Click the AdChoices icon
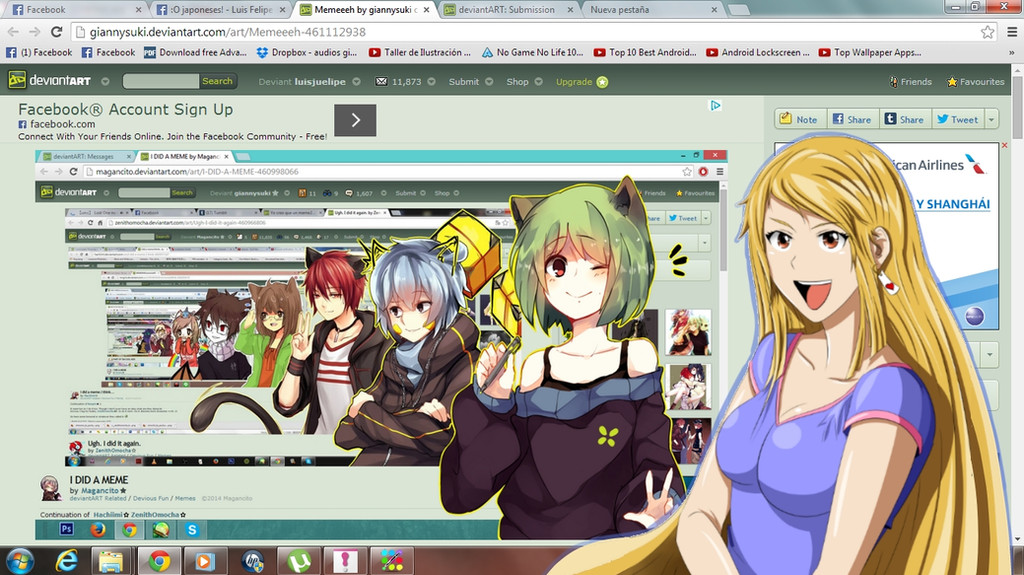The height and width of the screenshot is (575, 1024). point(715,105)
